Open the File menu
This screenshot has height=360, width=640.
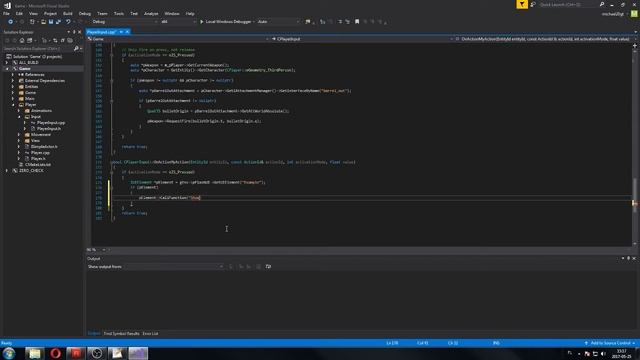click(x=6, y=13)
